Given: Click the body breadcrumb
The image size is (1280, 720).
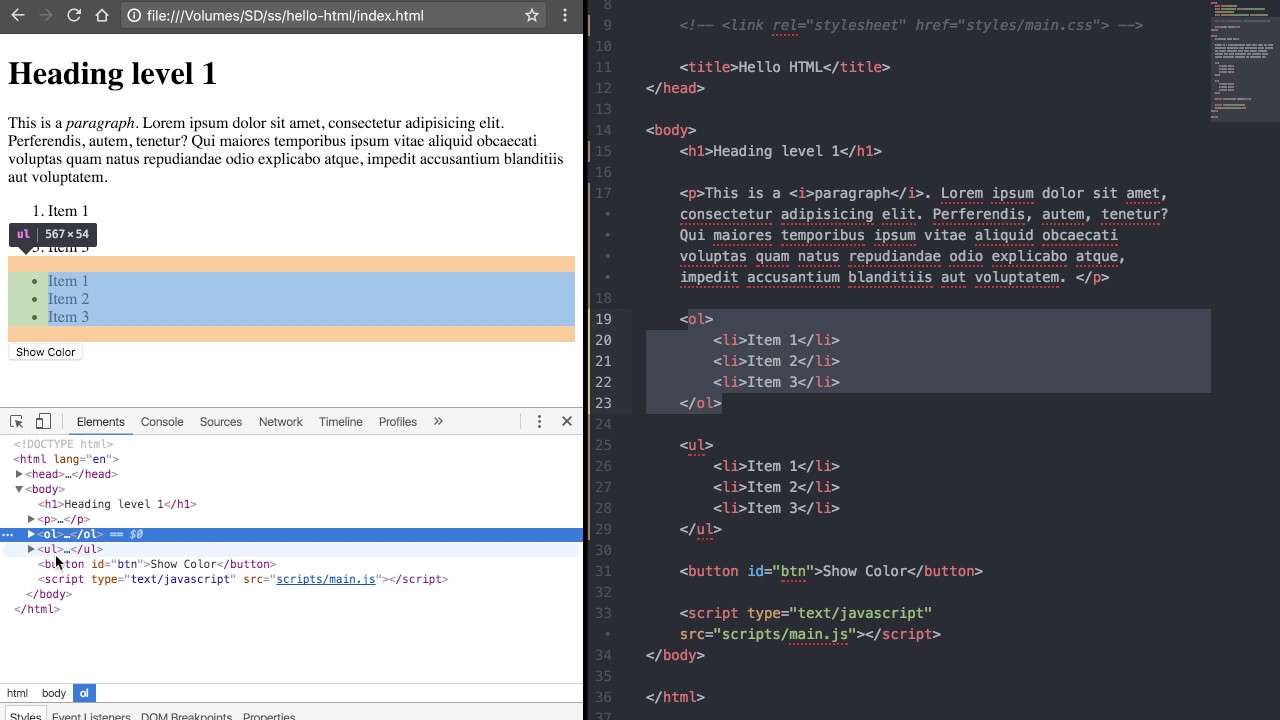Looking at the screenshot, I should [54, 693].
